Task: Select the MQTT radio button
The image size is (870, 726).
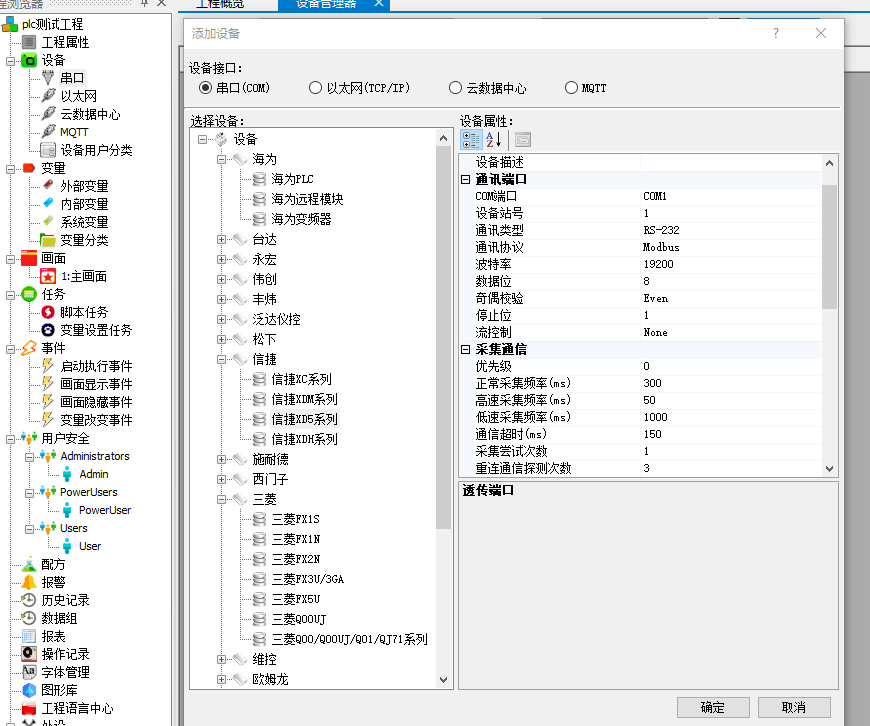Action: [571, 88]
